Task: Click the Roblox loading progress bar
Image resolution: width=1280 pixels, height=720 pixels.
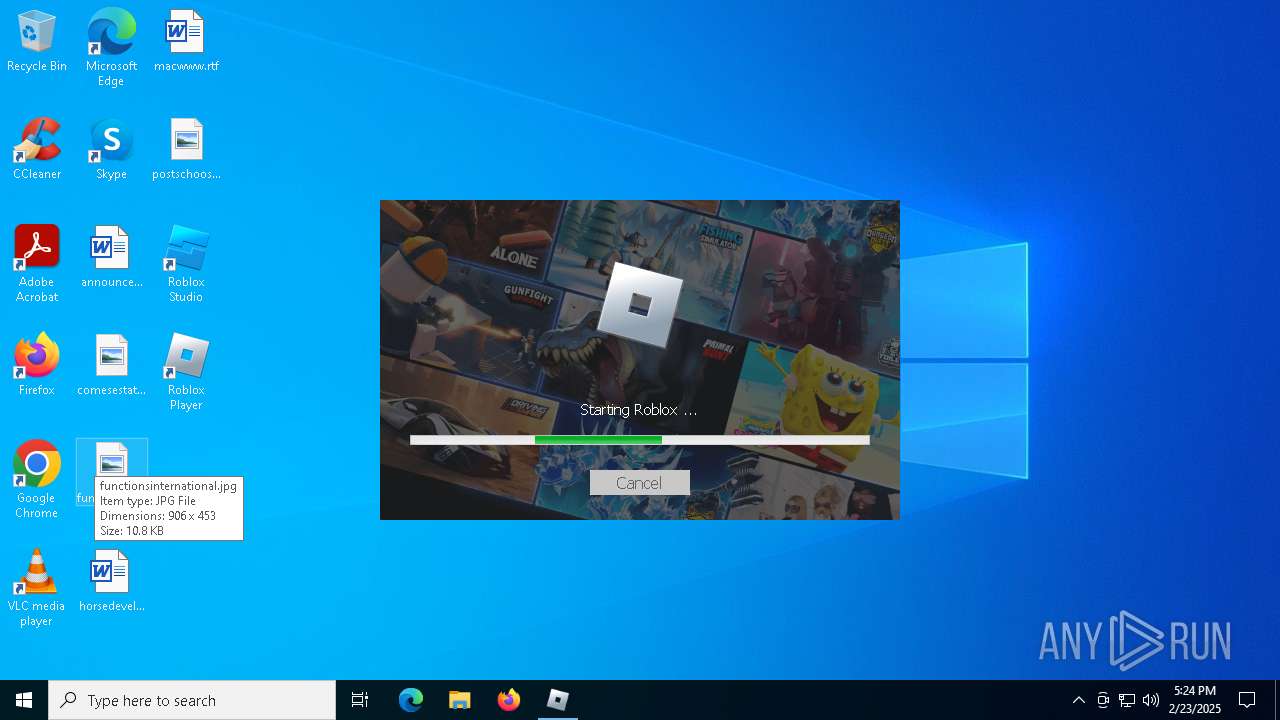Action: point(639,440)
